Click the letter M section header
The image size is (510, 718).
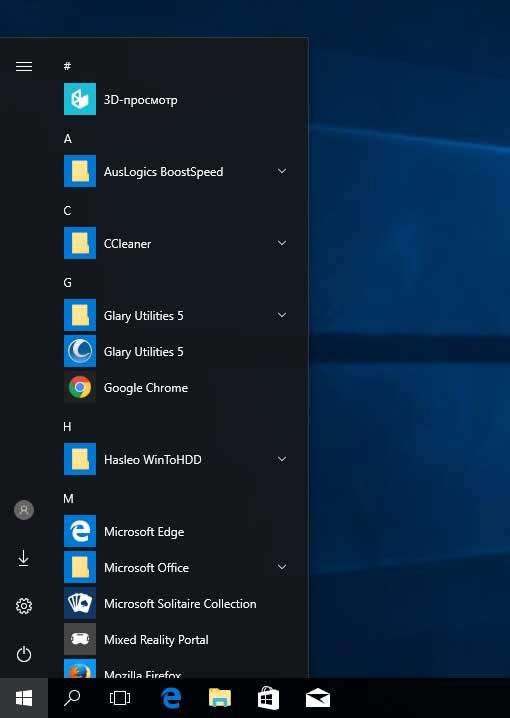68,499
